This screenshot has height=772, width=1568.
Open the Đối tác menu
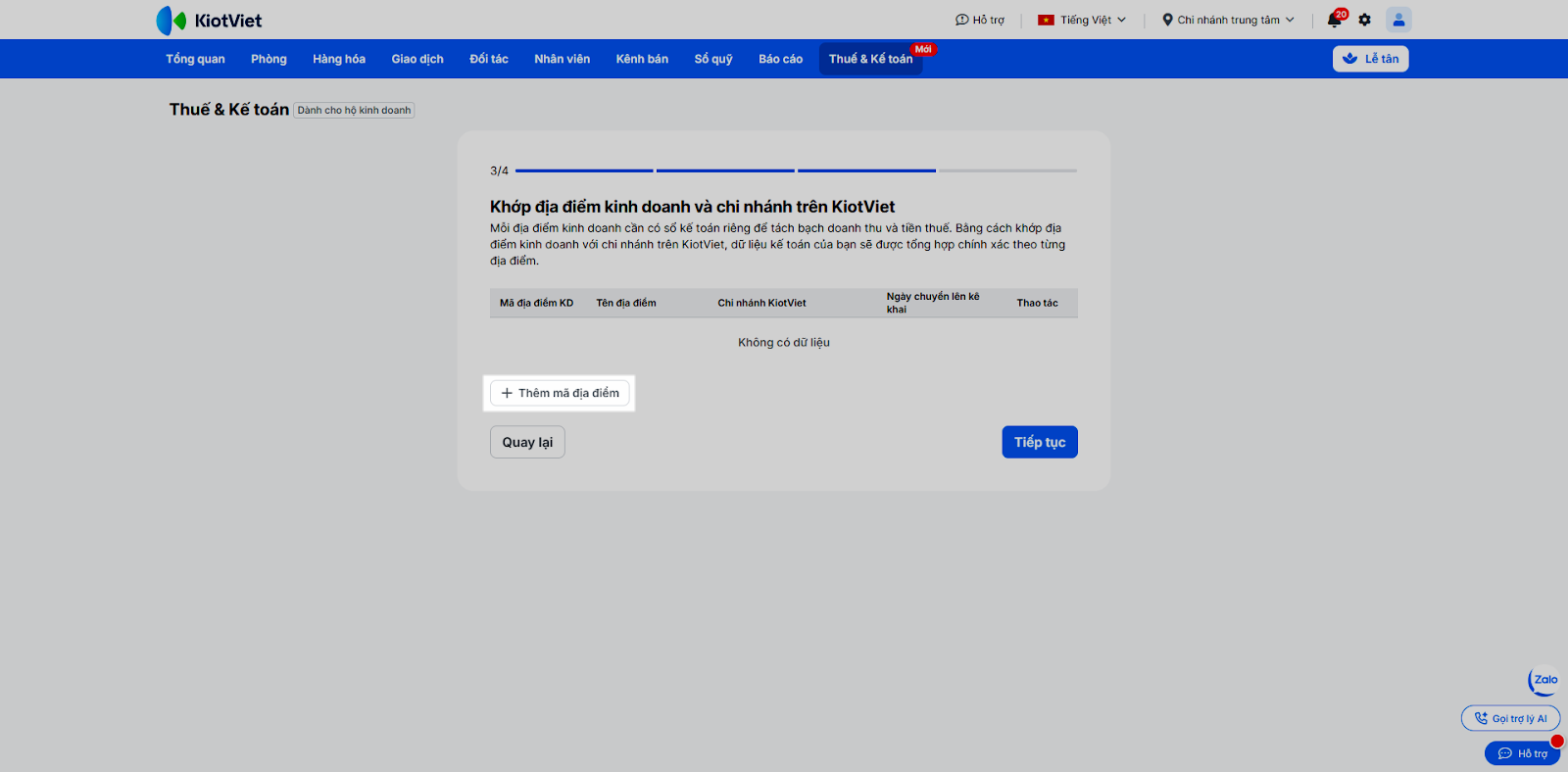(489, 59)
